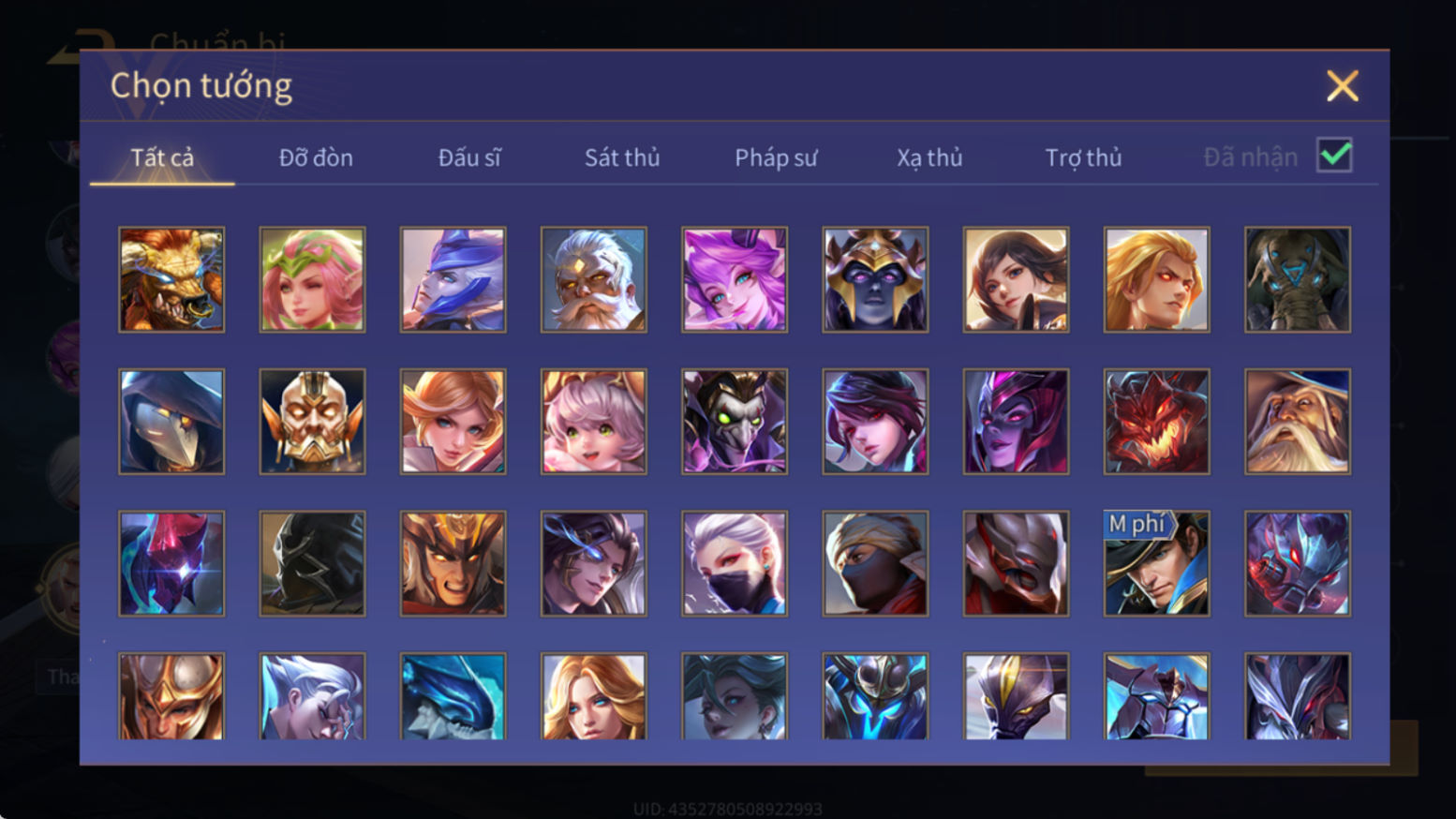Select the bearded wizard with grey hat

[x=1298, y=422]
